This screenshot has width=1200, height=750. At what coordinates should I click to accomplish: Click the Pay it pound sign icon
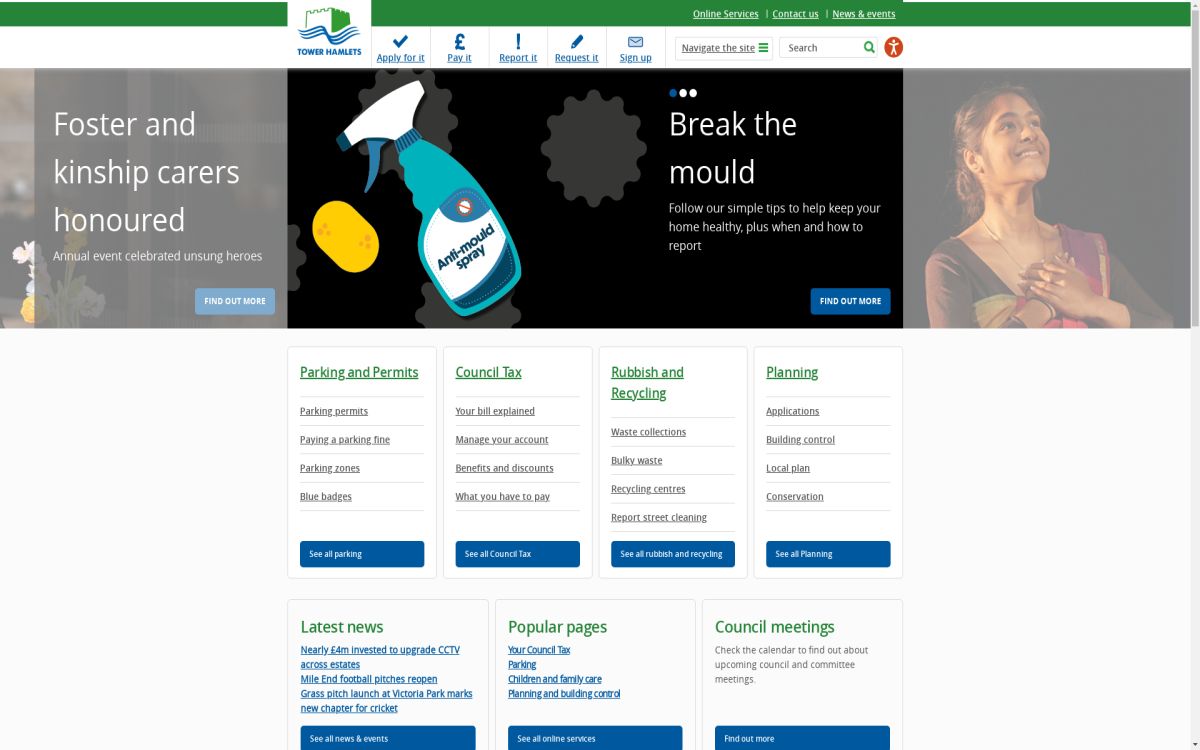(459, 41)
